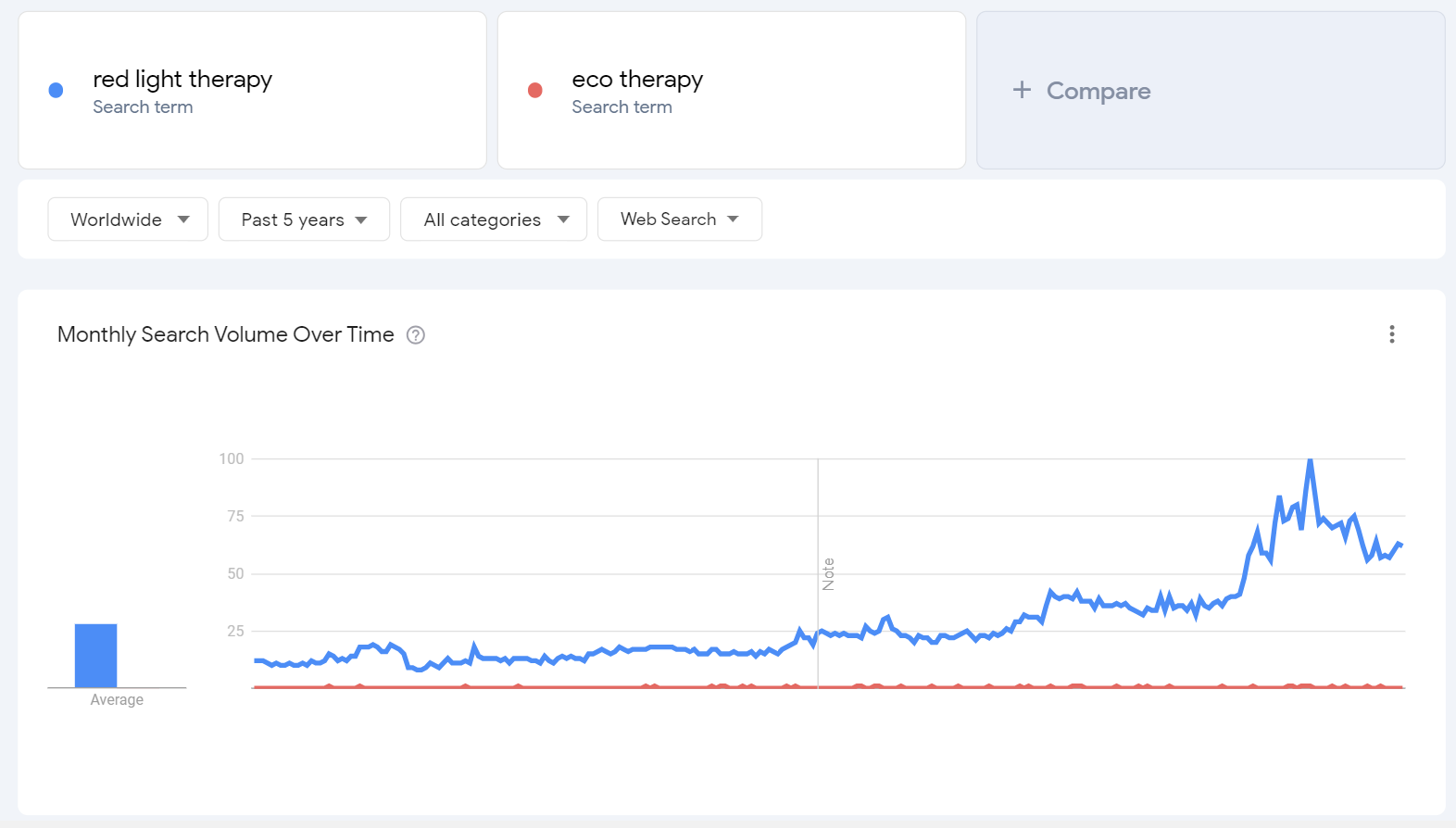Click the peak of the blue trend line

click(1310, 460)
